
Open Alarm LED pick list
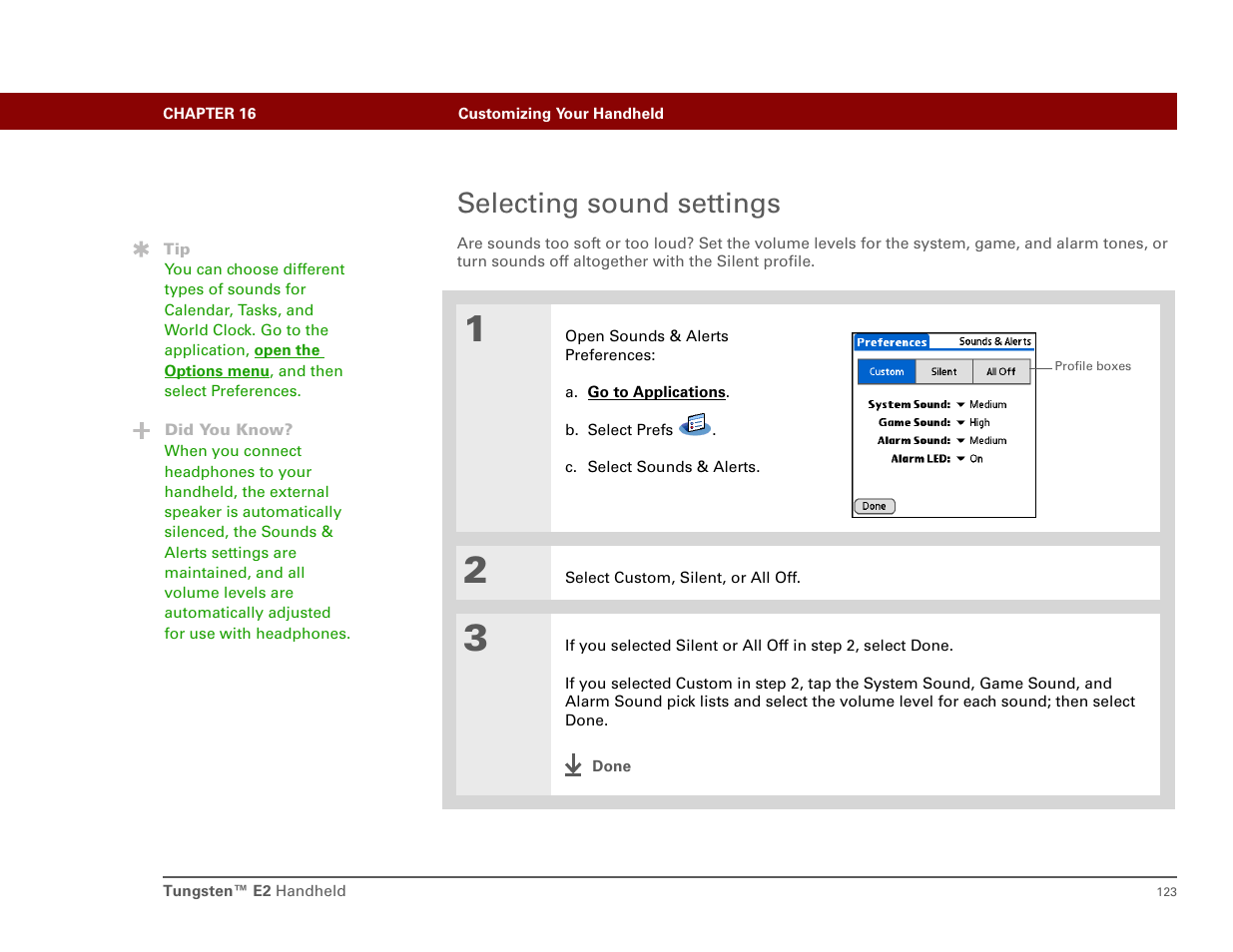(x=969, y=459)
